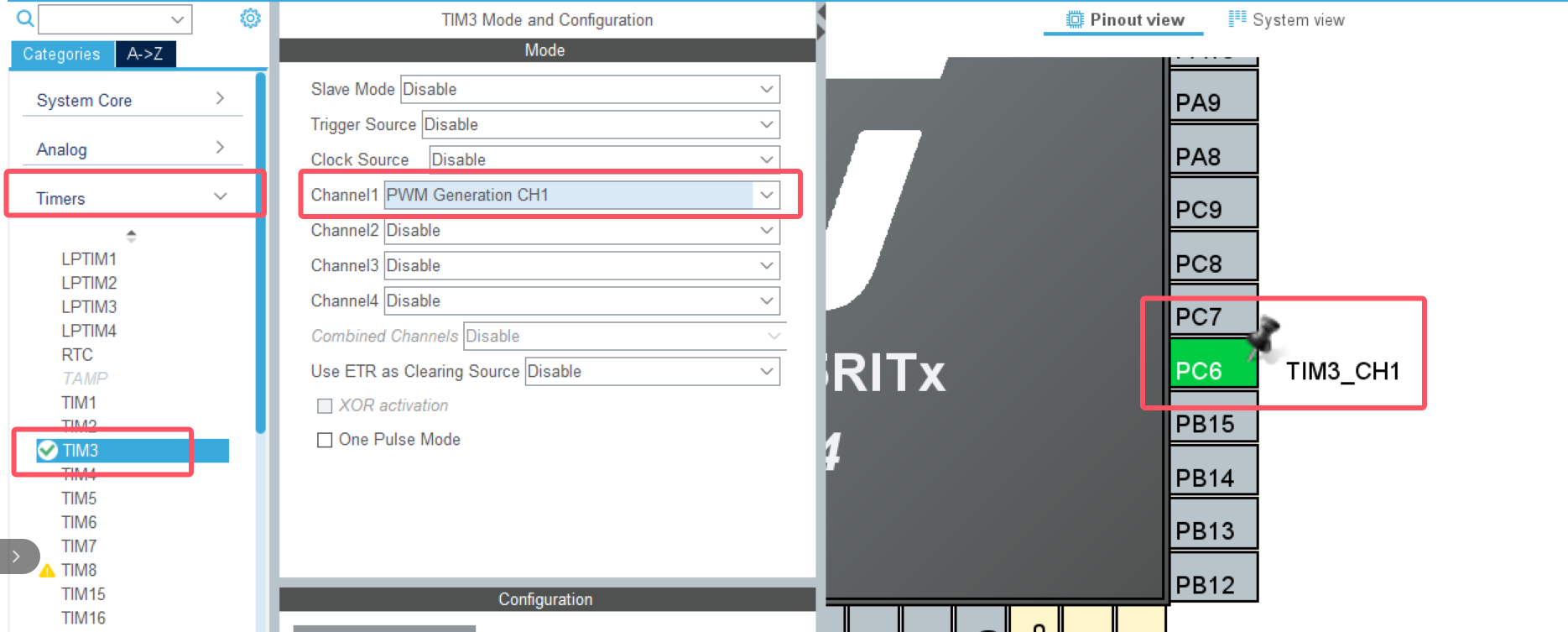1568x632 pixels.
Task: Click green pin PC6 on the chip
Action: pos(1213,363)
